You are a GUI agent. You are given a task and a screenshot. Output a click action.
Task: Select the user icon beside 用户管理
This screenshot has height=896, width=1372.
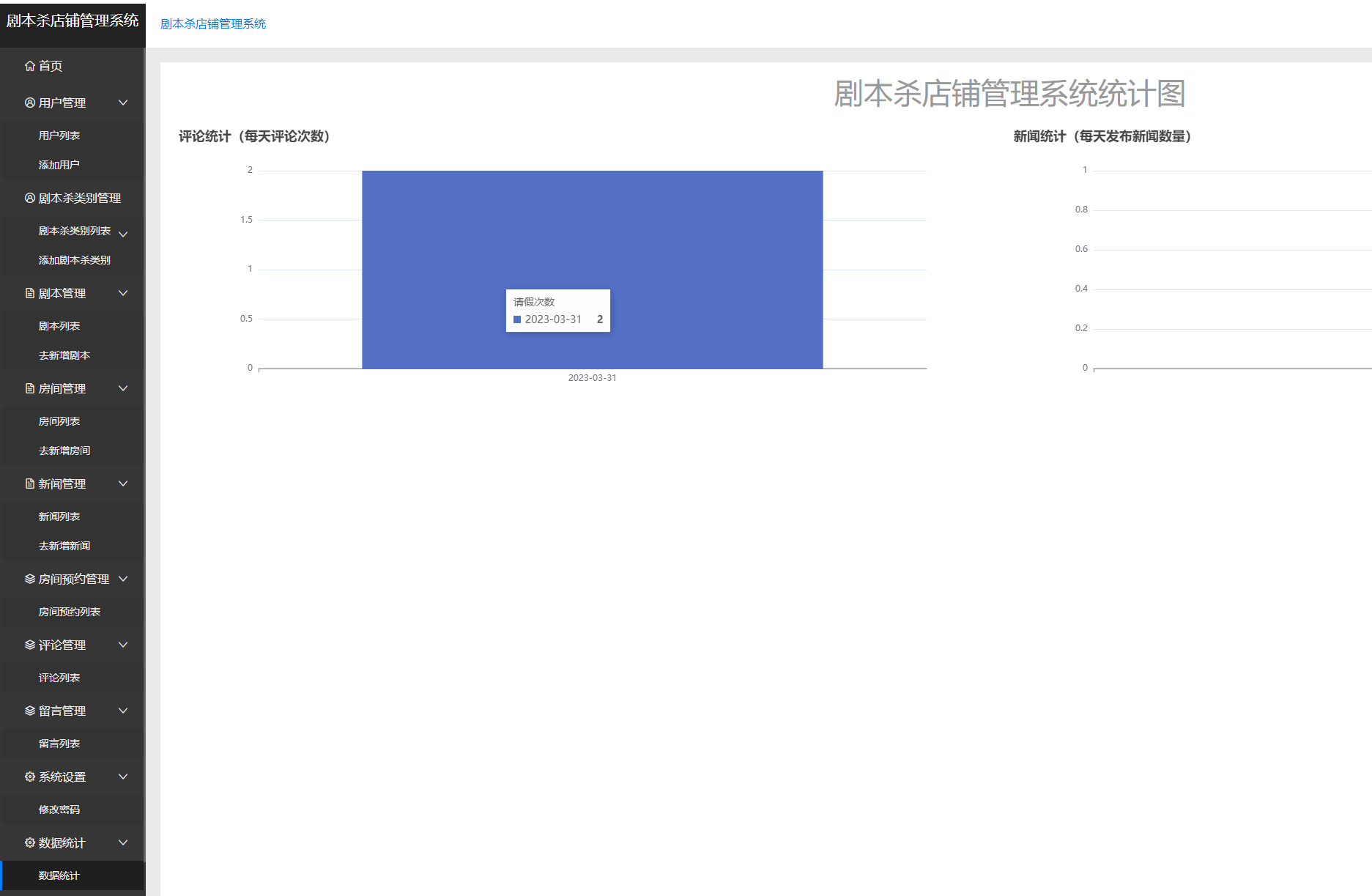[x=29, y=103]
